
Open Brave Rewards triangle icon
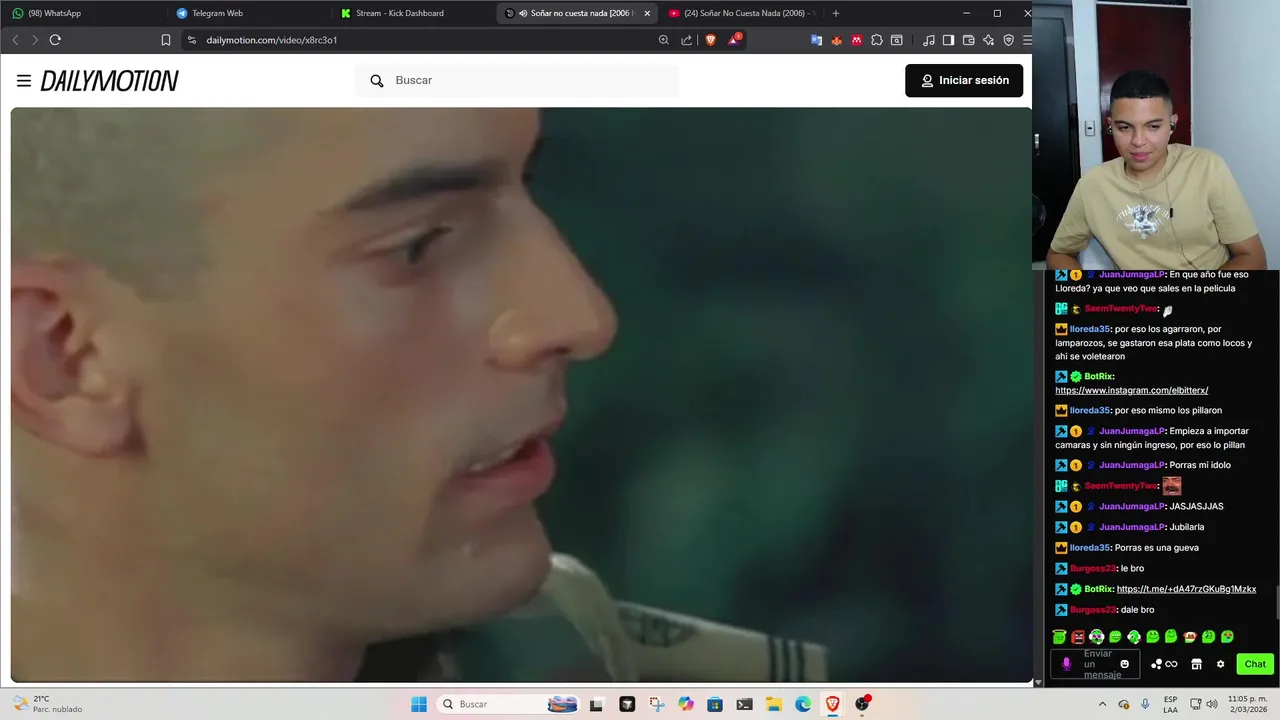(735, 40)
